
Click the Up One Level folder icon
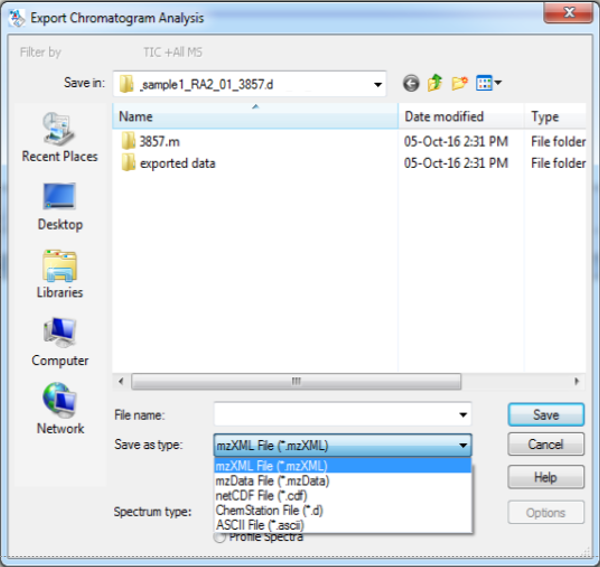coord(435,83)
